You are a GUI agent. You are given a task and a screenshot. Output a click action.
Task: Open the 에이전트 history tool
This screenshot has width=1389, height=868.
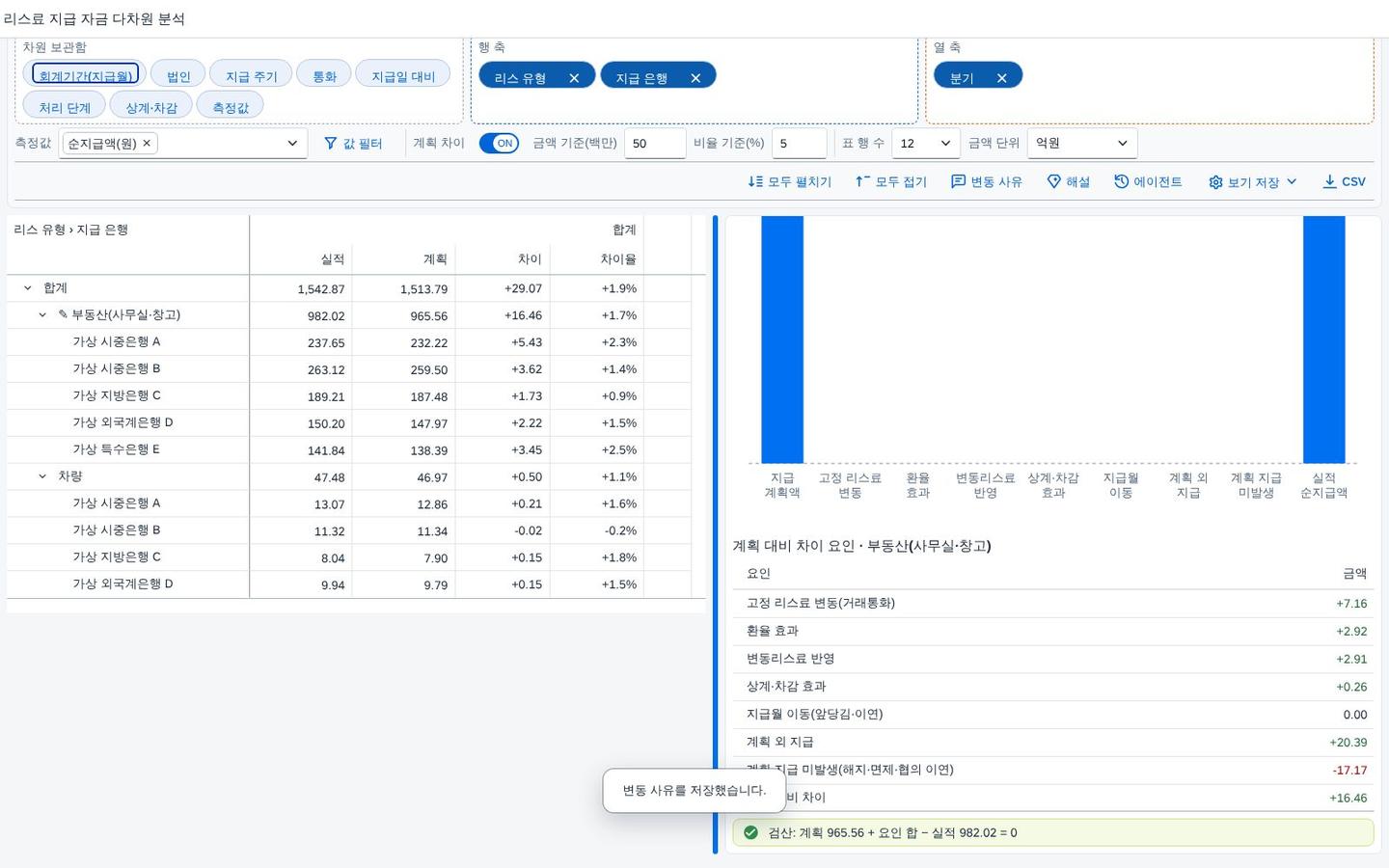pyautogui.click(x=1148, y=182)
